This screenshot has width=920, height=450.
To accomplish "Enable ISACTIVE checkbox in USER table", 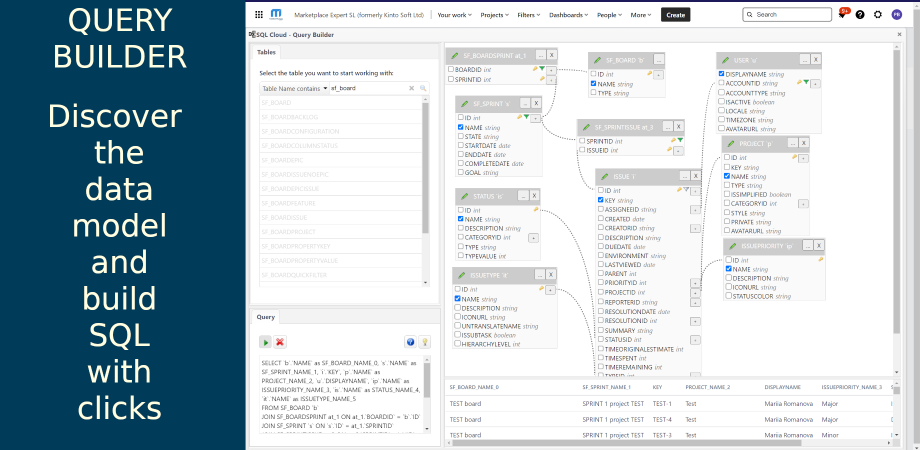I will click(x=722, y=101).
